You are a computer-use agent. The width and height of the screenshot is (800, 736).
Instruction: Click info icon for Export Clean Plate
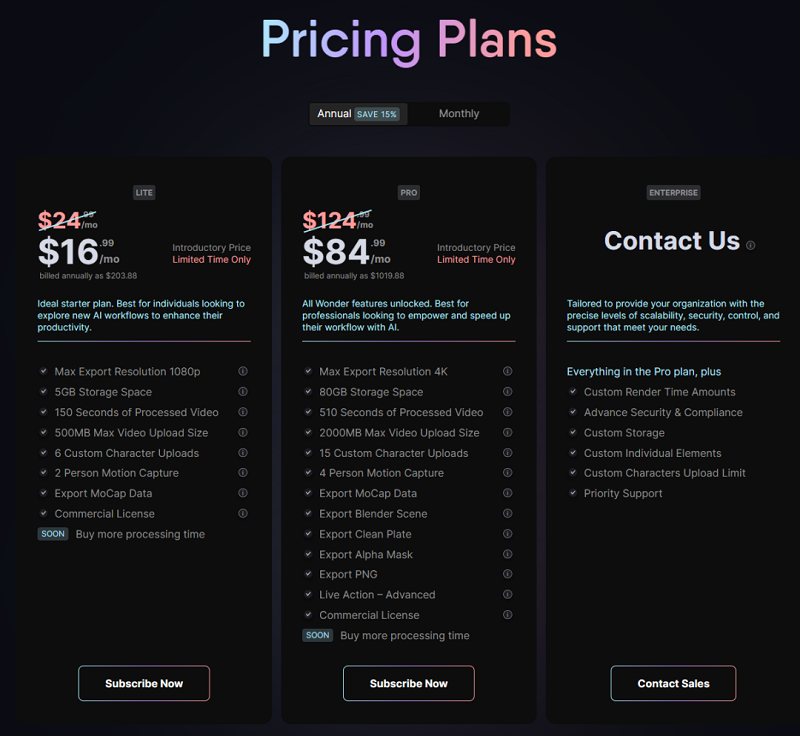point(508,534)
